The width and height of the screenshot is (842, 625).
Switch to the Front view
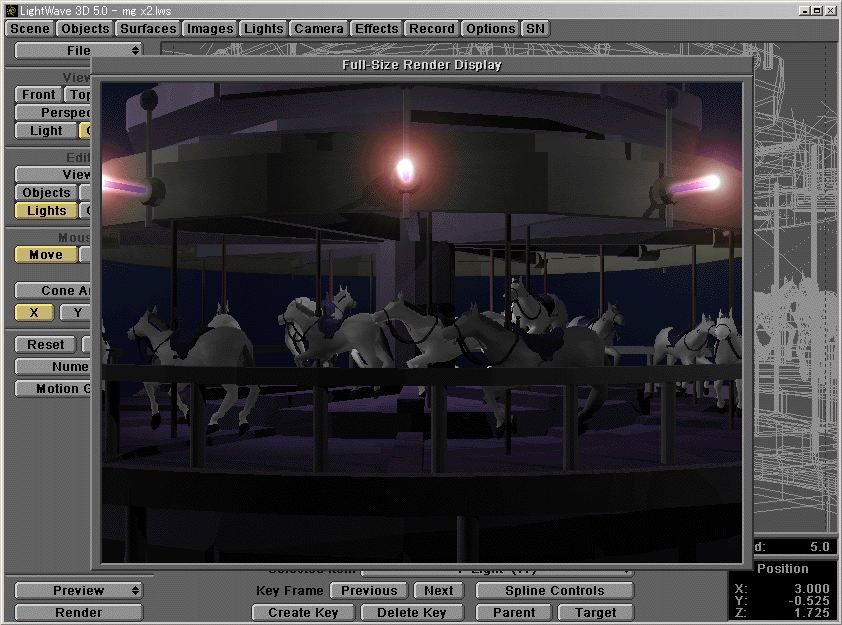pyautogui.click(x=37, y=94)
